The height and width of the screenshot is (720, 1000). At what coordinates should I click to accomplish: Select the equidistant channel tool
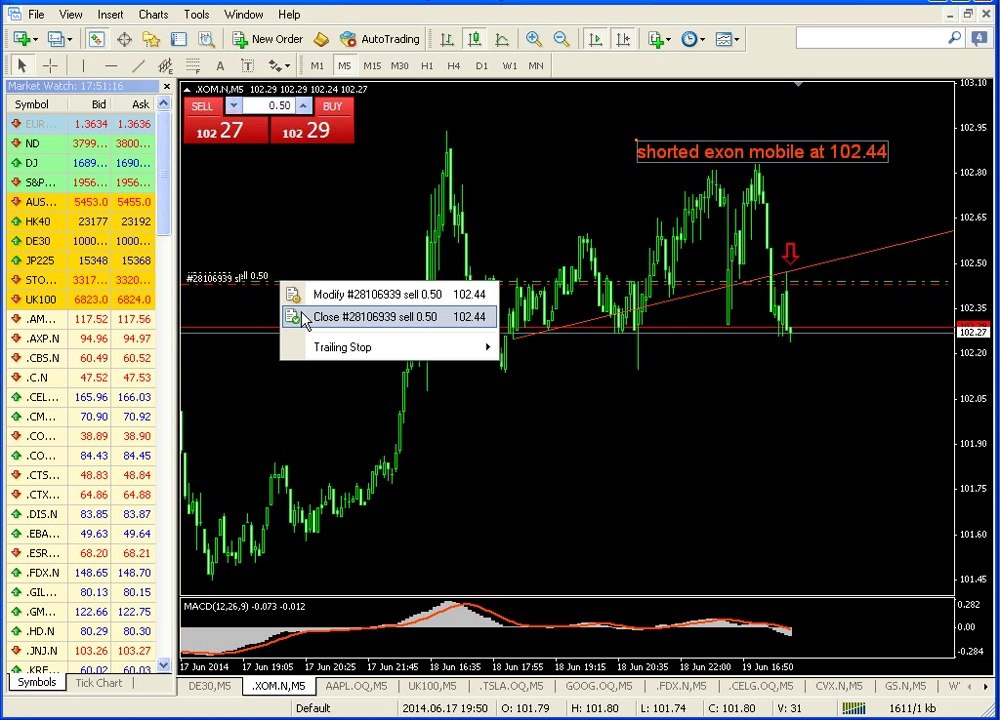click(x=165, y=66)
